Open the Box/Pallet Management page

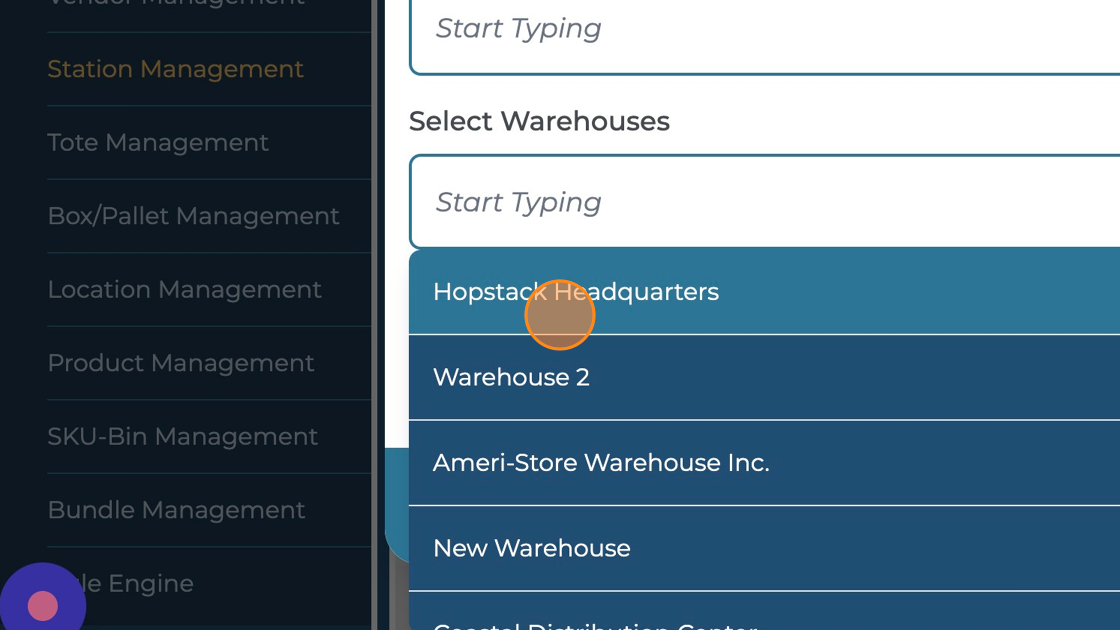tap(193, 216)
